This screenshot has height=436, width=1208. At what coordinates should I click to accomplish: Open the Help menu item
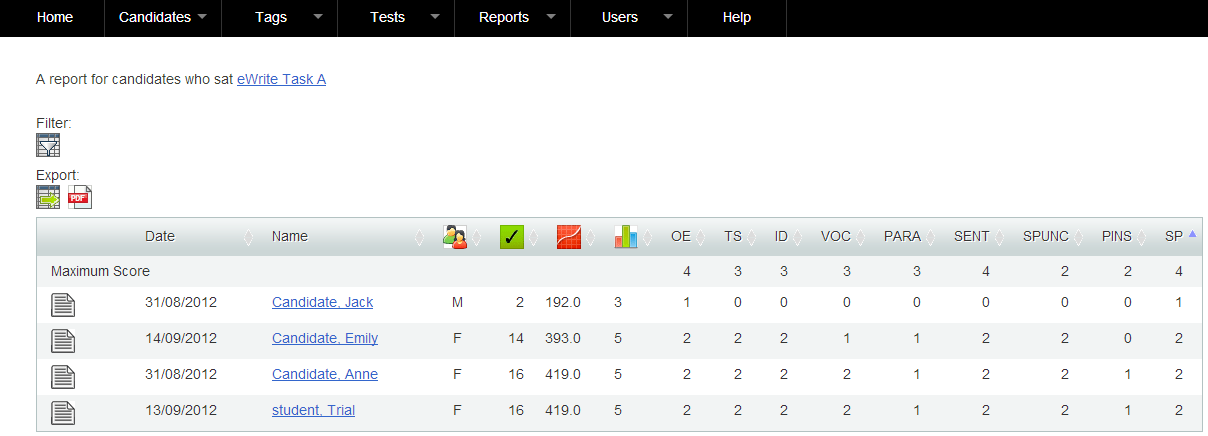click(737, 17)
